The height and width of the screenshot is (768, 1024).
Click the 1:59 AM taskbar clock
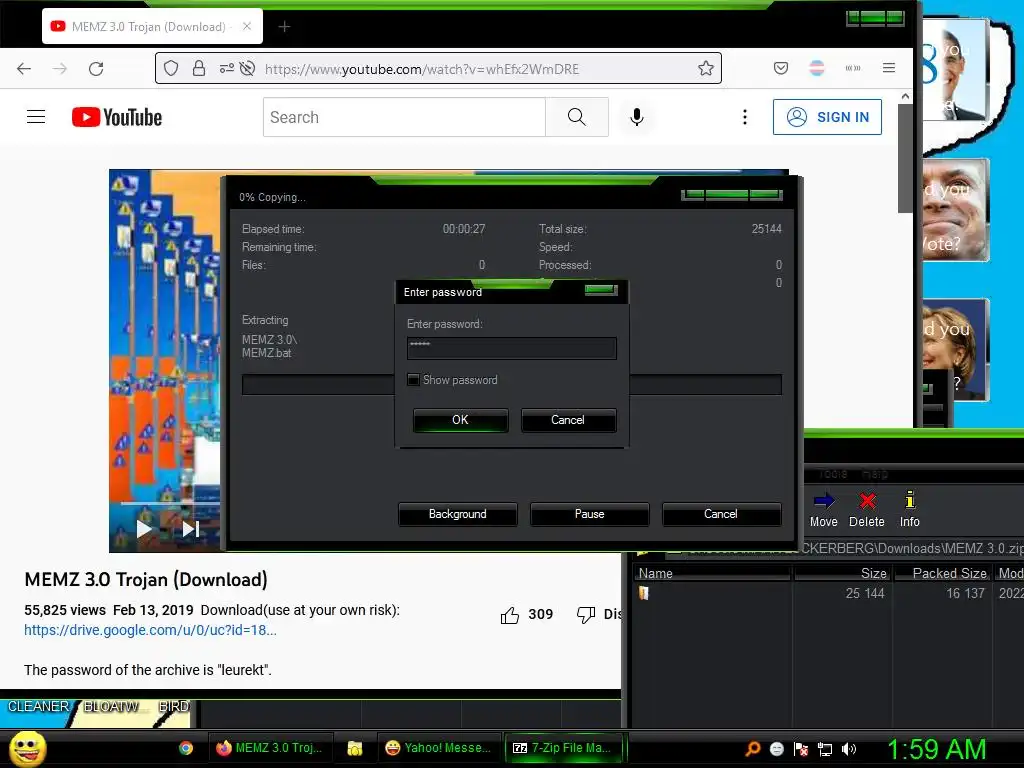[x=936, y=749]
